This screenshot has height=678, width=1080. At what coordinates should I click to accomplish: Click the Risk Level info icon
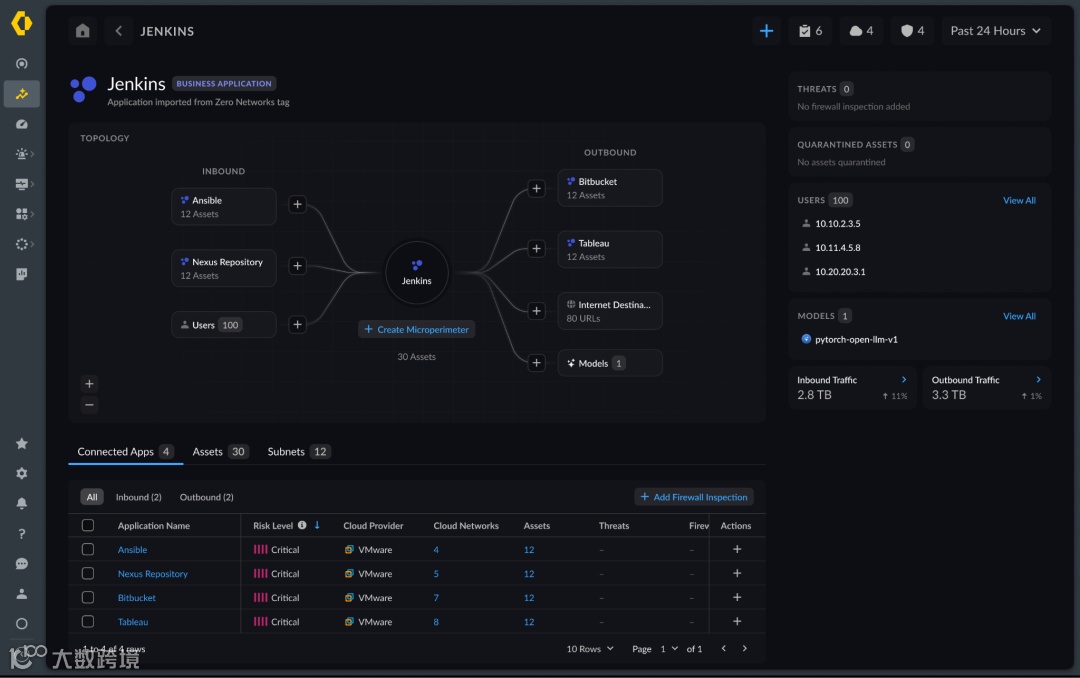302,525
